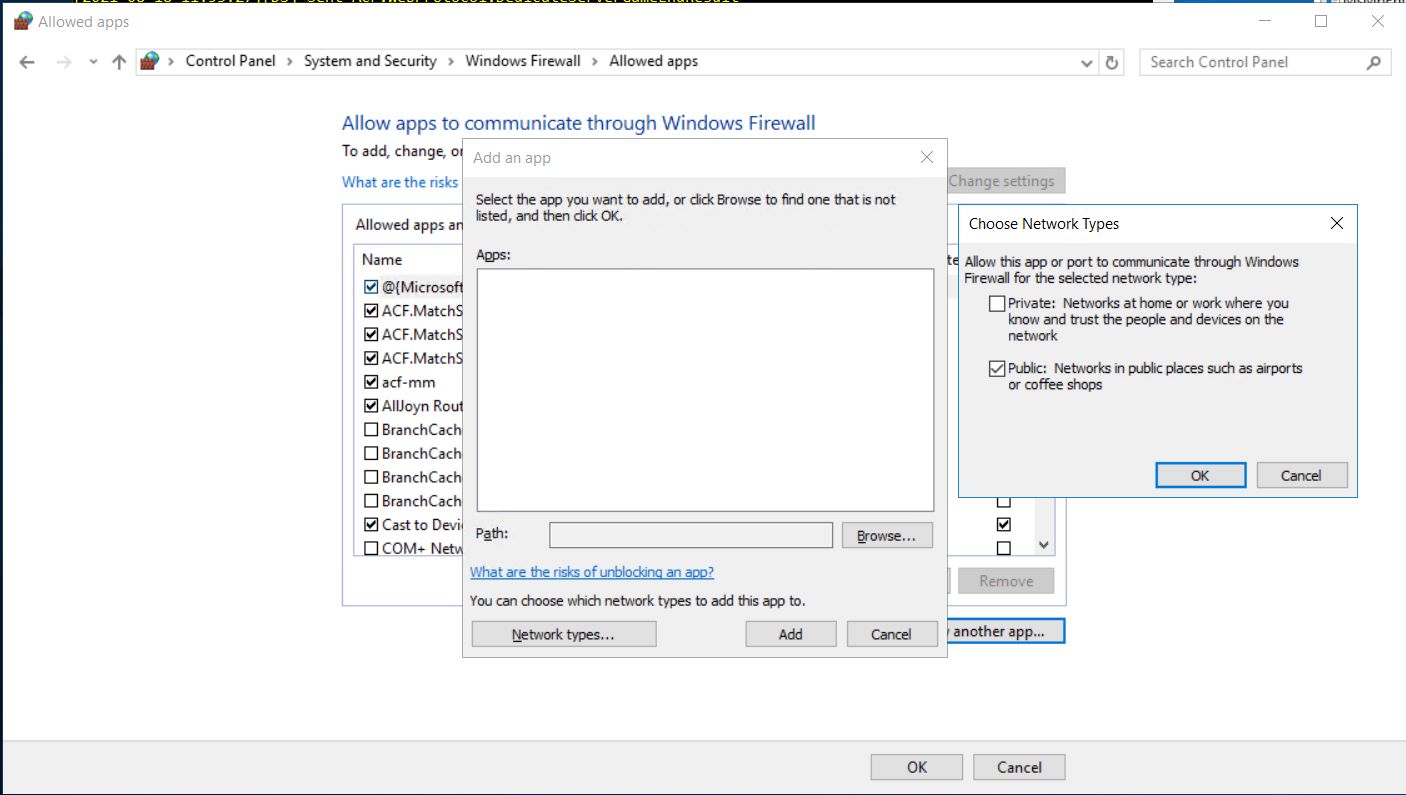Go up one level with Up arrow
The height and width of the screenshot is (795, 1406).
119,62
